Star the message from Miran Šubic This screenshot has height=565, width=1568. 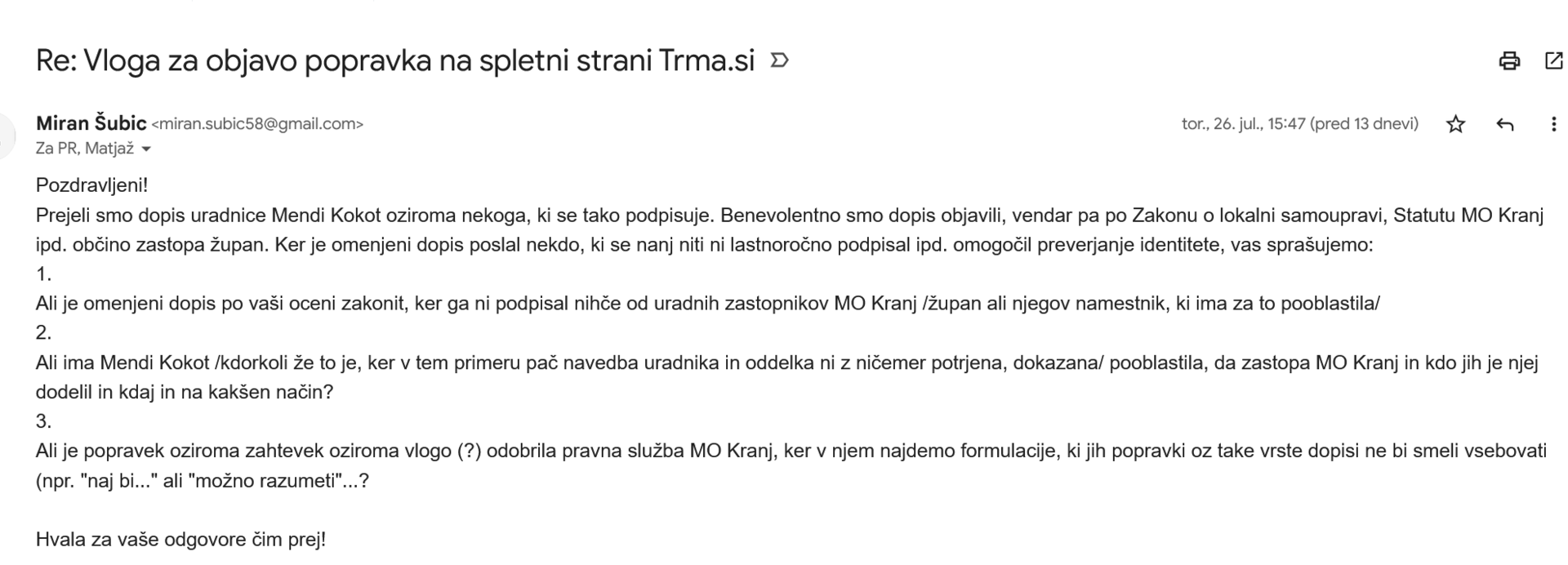pyautogui.click(x=1455, y=124)
